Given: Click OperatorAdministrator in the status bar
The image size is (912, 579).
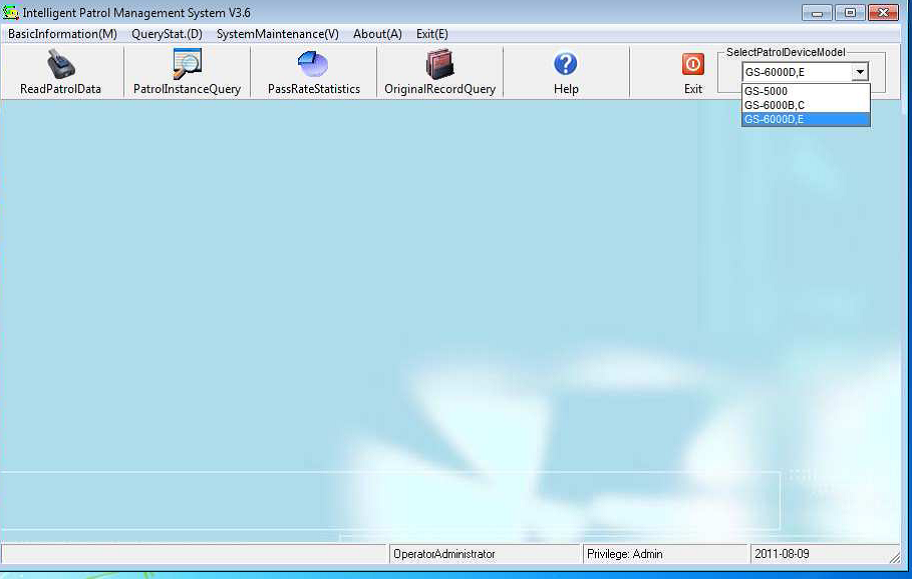Looking at the screenshot, I should (444, 554).
